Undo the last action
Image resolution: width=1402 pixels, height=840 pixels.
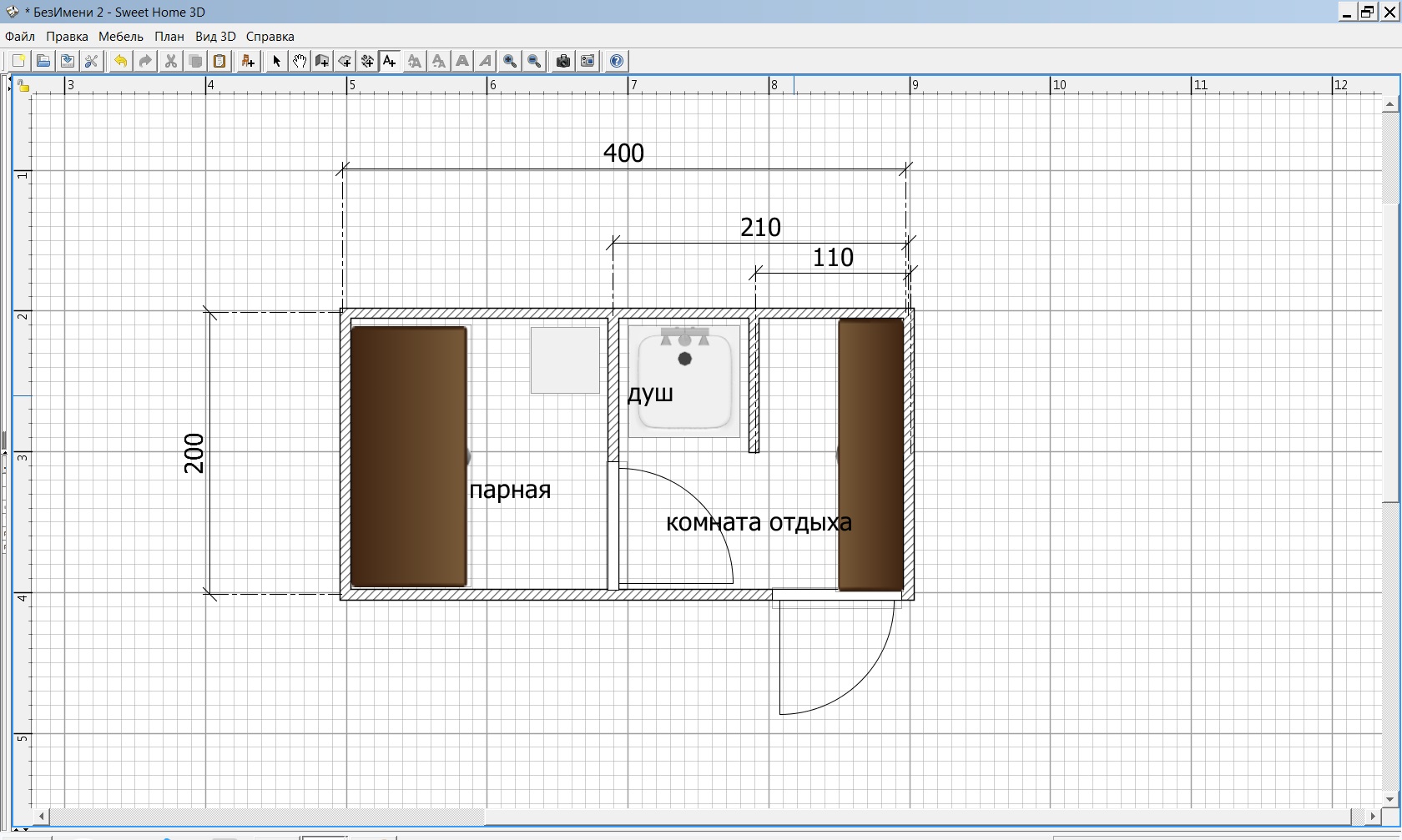[120, 61]
